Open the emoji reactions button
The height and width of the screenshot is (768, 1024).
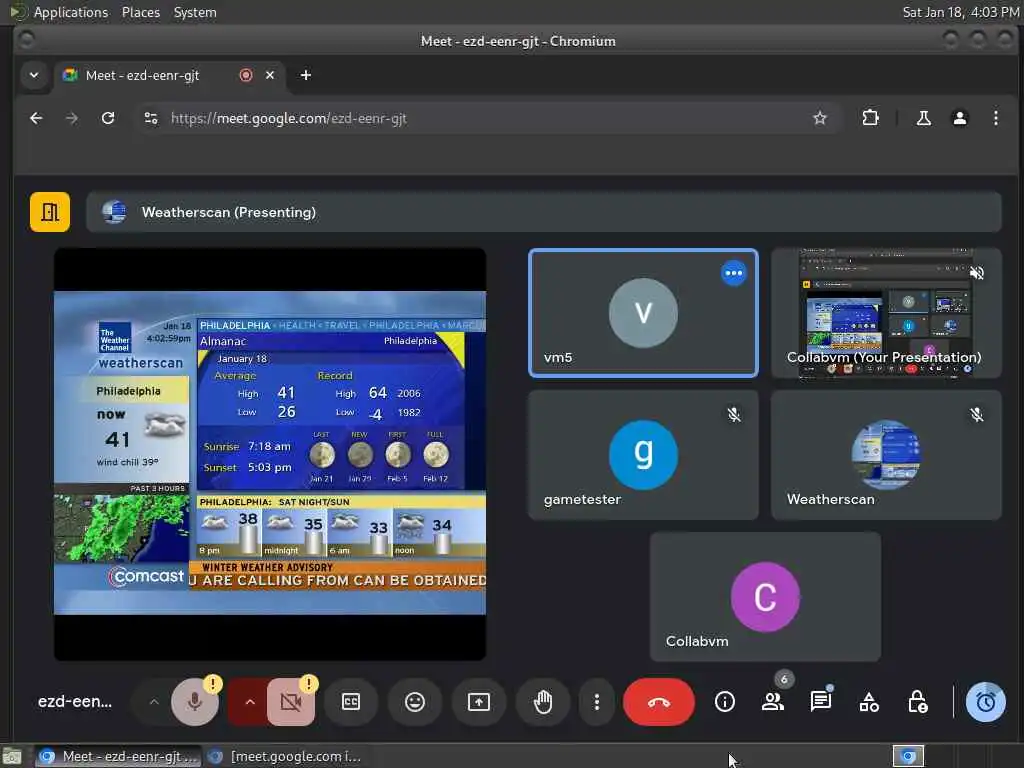click(x=415, y=702)
